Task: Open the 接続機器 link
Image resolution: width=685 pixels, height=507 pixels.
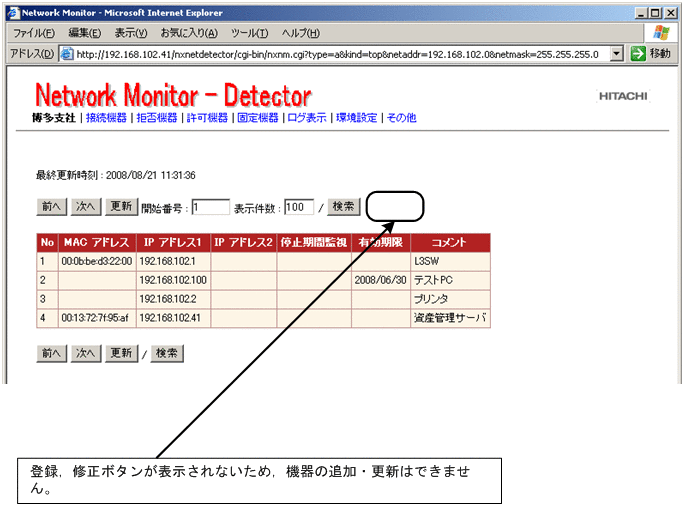Action: click(x=106, y=117)
